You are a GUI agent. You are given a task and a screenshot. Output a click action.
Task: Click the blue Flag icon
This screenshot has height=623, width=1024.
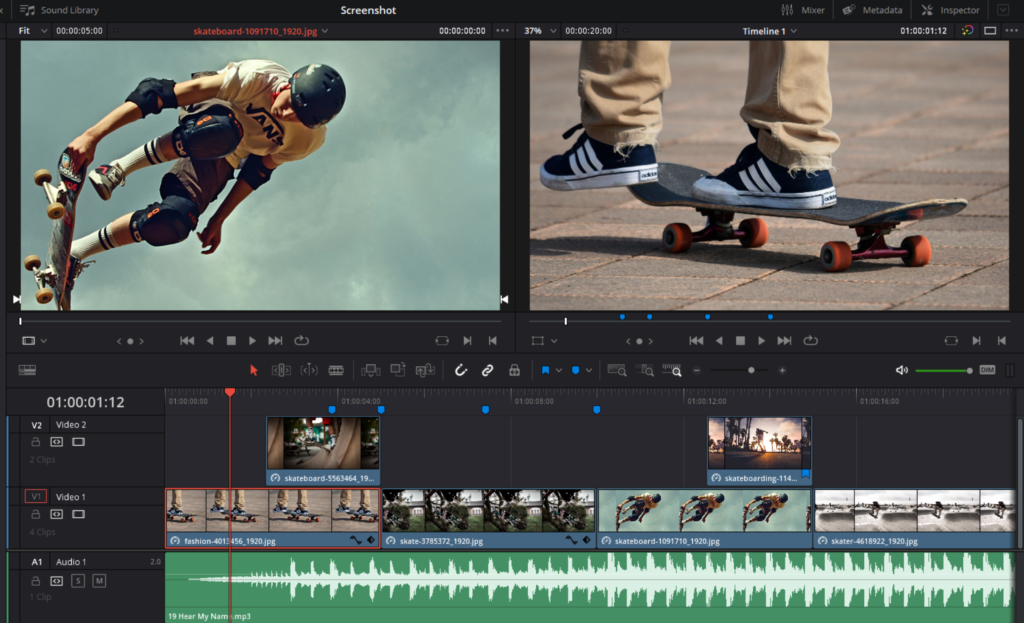point(546,370)
